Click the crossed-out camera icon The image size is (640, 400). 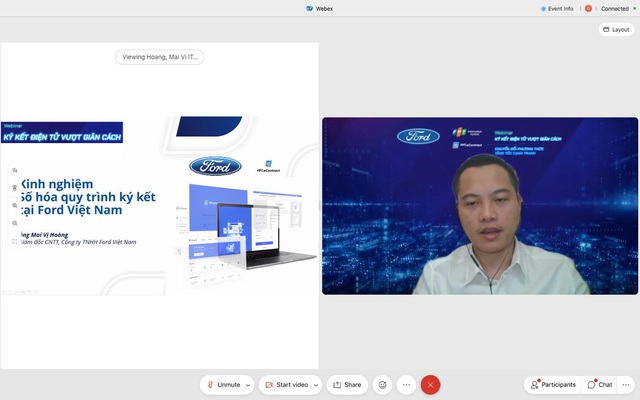(269, 385)
